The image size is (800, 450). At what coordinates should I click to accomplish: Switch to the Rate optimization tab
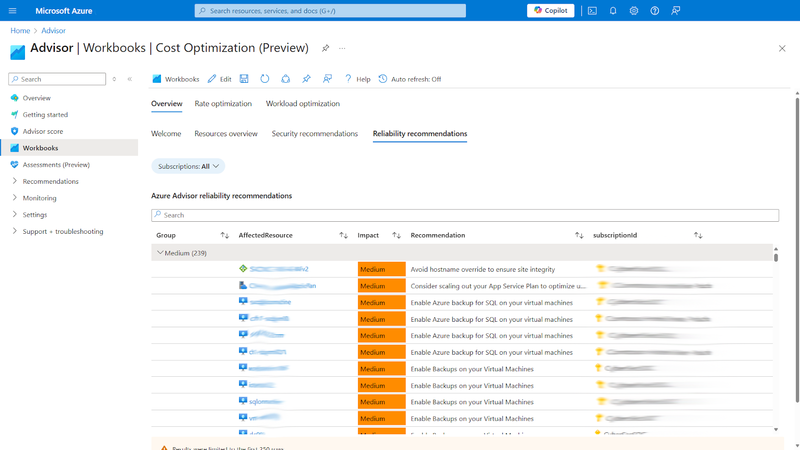point(223,104)
